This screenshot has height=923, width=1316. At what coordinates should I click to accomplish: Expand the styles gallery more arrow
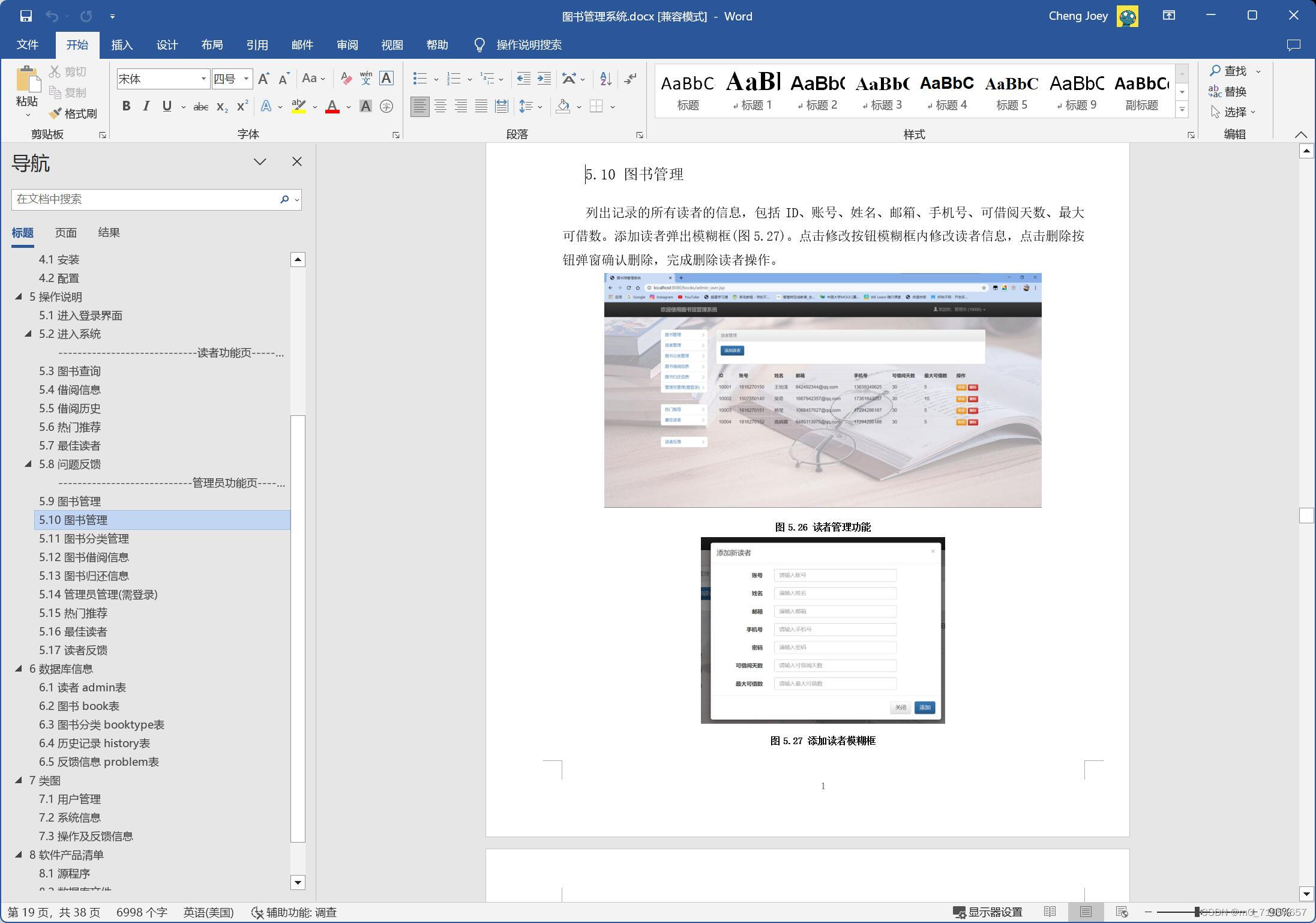tap(1182, 110)
